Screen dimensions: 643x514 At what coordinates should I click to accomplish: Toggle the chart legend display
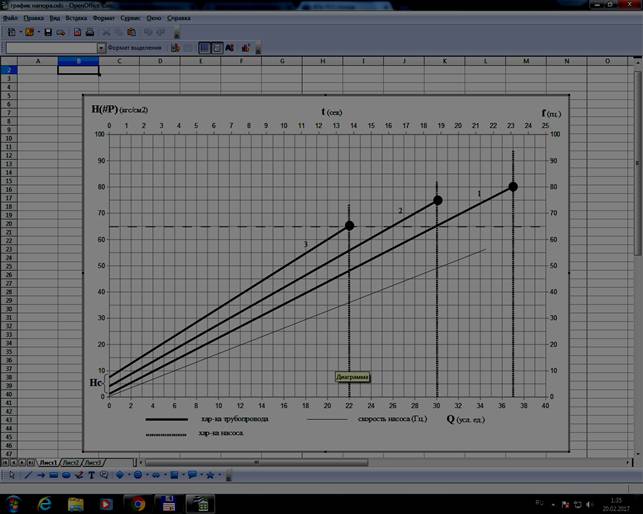(217, 47)
